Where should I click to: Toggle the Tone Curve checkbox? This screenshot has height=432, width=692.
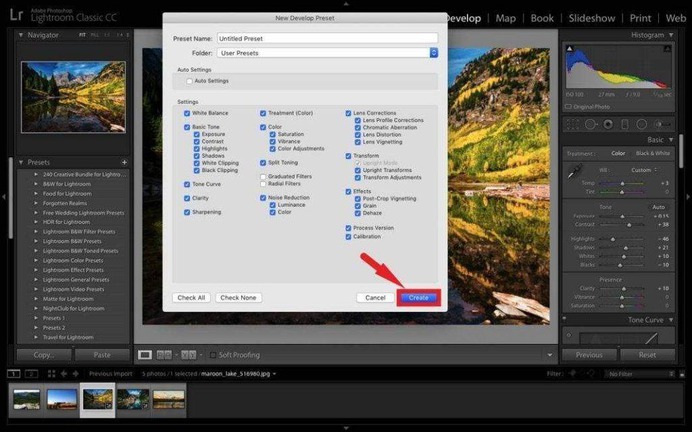coord(187,184)
